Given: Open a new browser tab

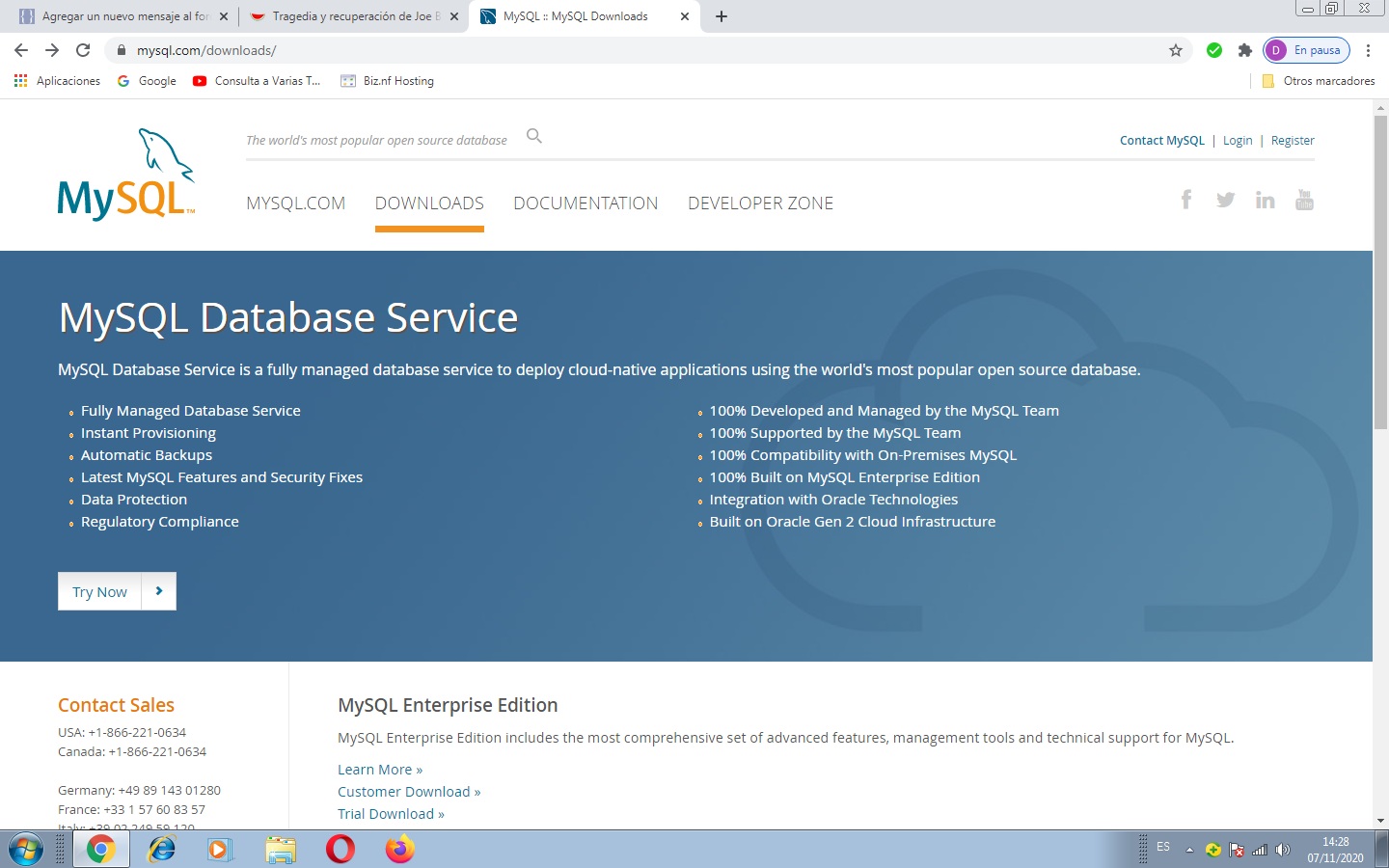Looking at the screenshot, I should point(722,16).
